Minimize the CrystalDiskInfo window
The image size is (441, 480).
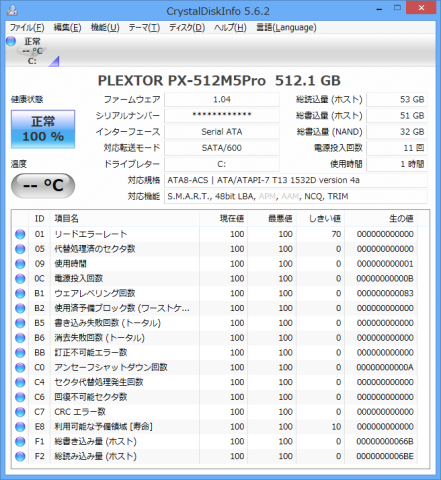[379, 9]
